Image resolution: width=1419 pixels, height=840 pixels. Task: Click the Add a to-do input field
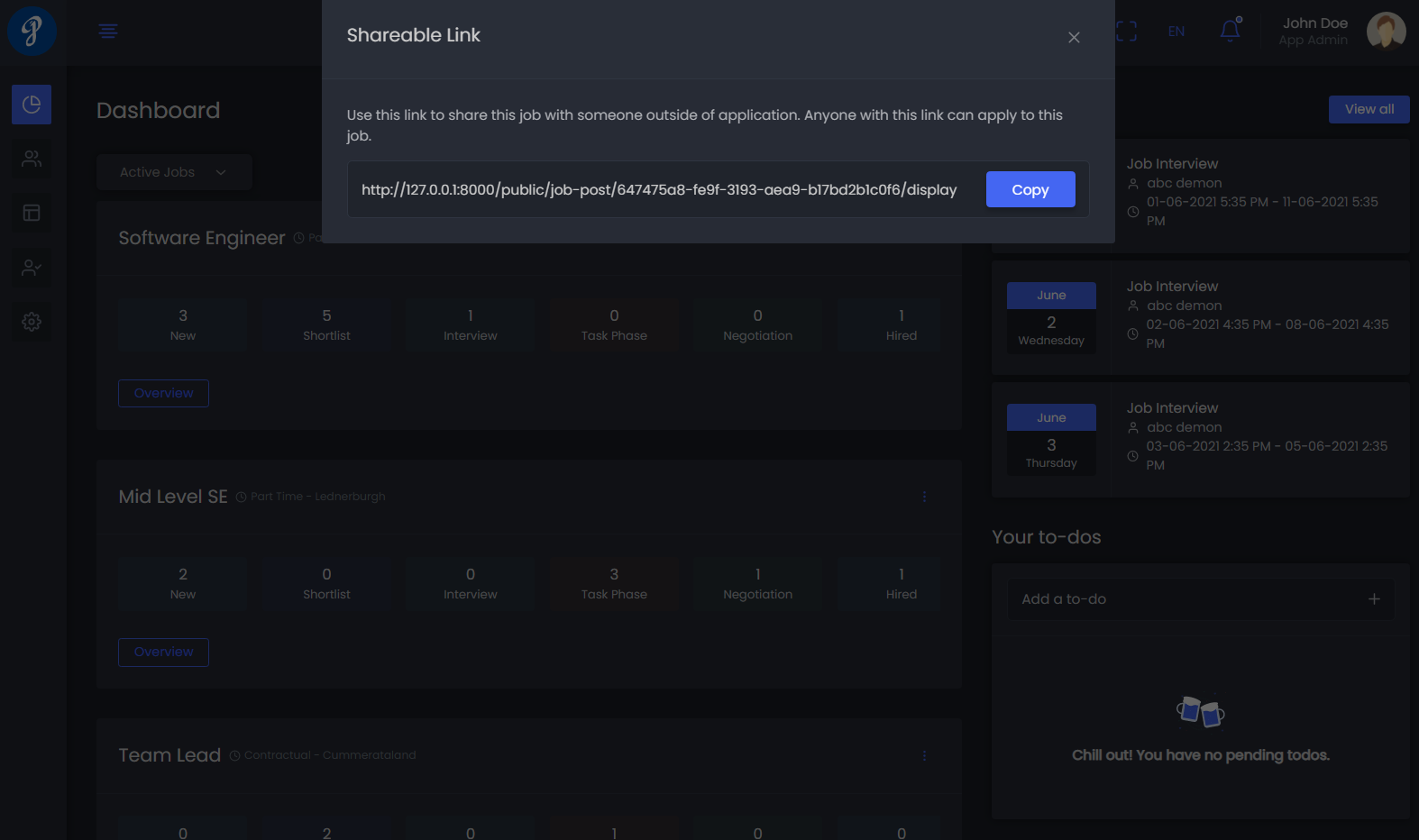tap(1190, 599)
